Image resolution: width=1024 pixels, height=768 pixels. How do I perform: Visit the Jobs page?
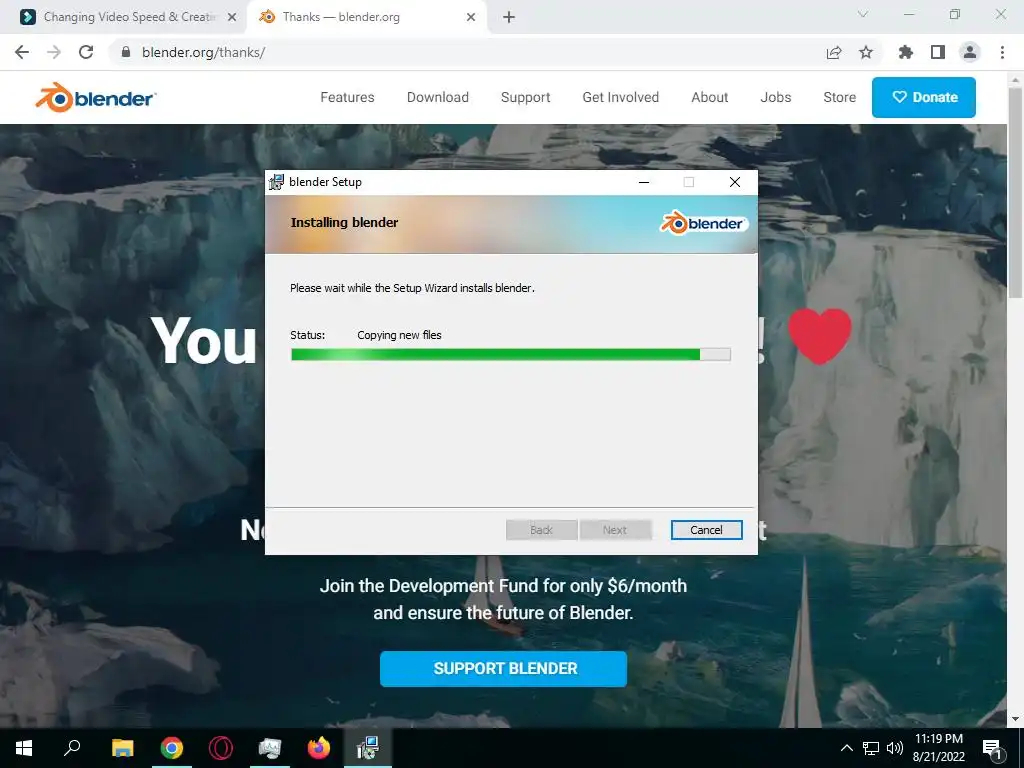[776, 97]
